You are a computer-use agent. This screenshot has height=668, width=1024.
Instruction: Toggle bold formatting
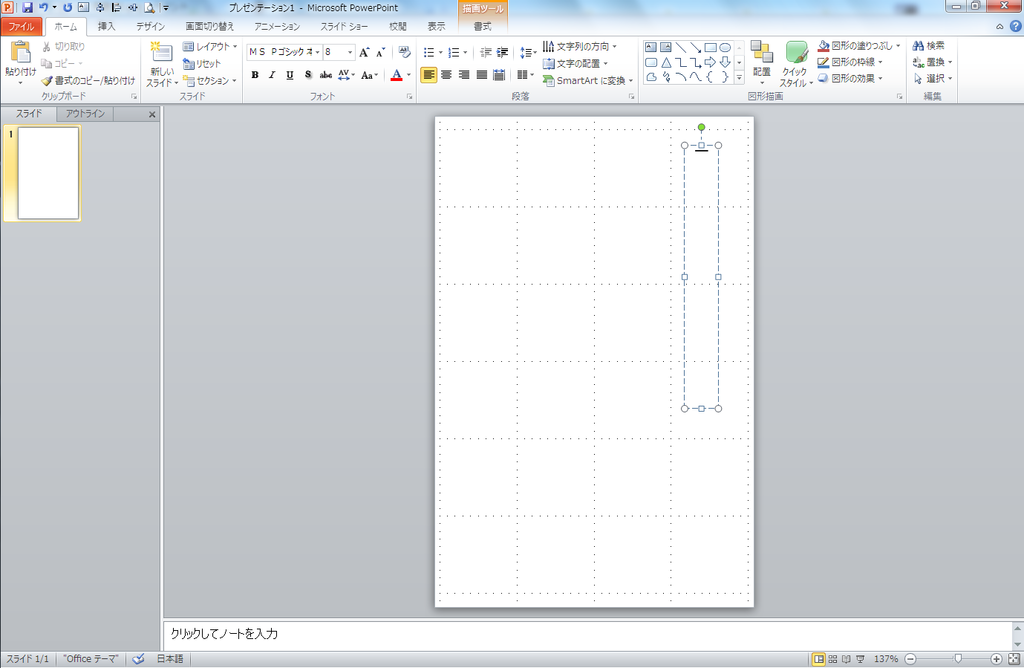[x=255, y=75]
